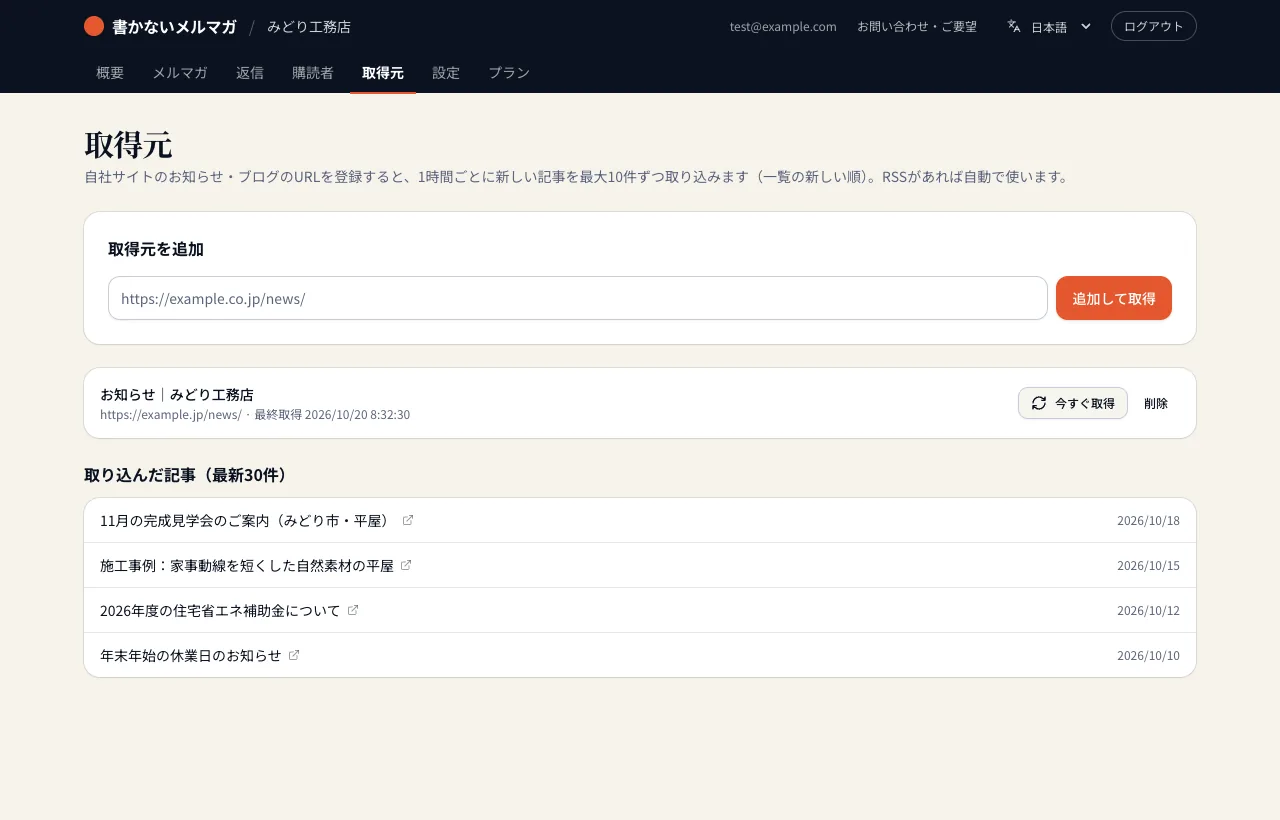Click the 取得元を追加 heading

point(156,249)
